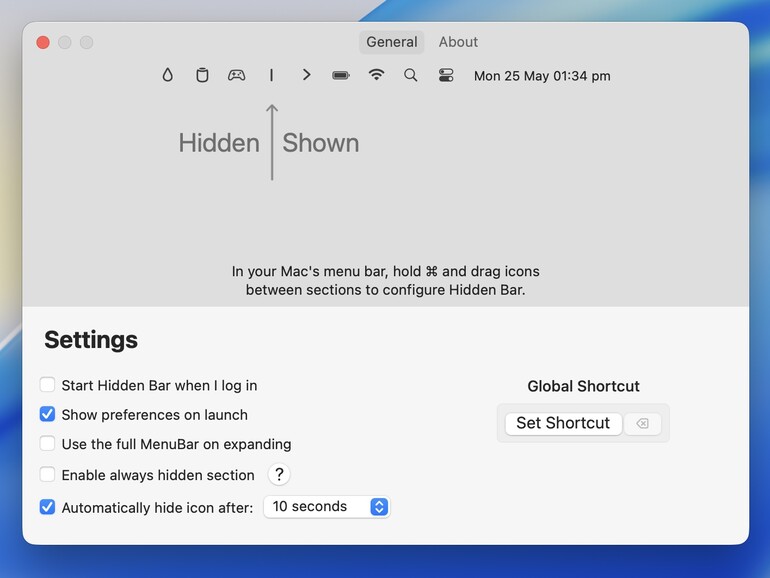The width and height of the screenshot is (770, 578).
Task: Clear the shortcut with the delete icon
Action: click(642, 423)
